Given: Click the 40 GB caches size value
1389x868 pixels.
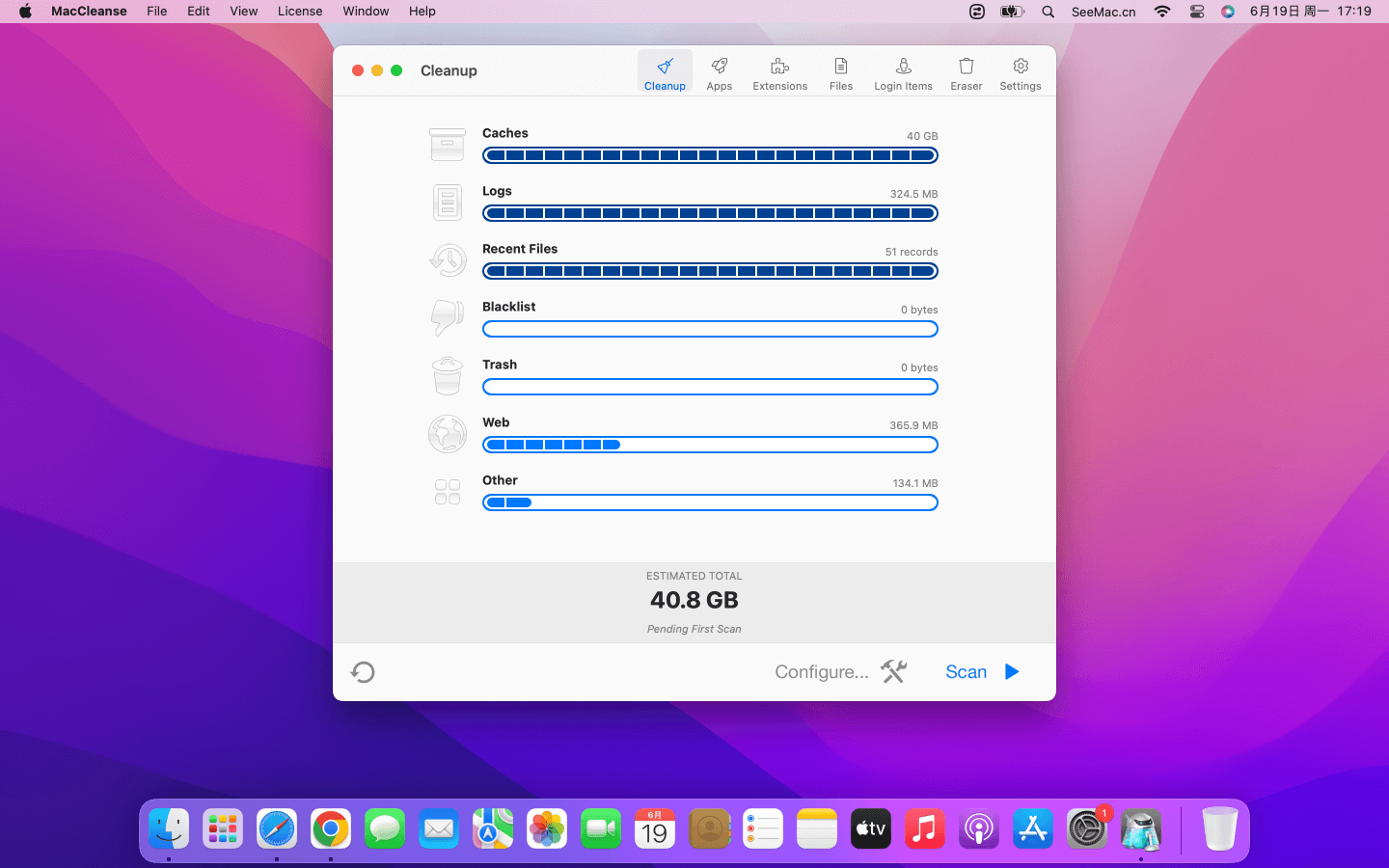Looking at the screenshot, I should coord(922,136).
